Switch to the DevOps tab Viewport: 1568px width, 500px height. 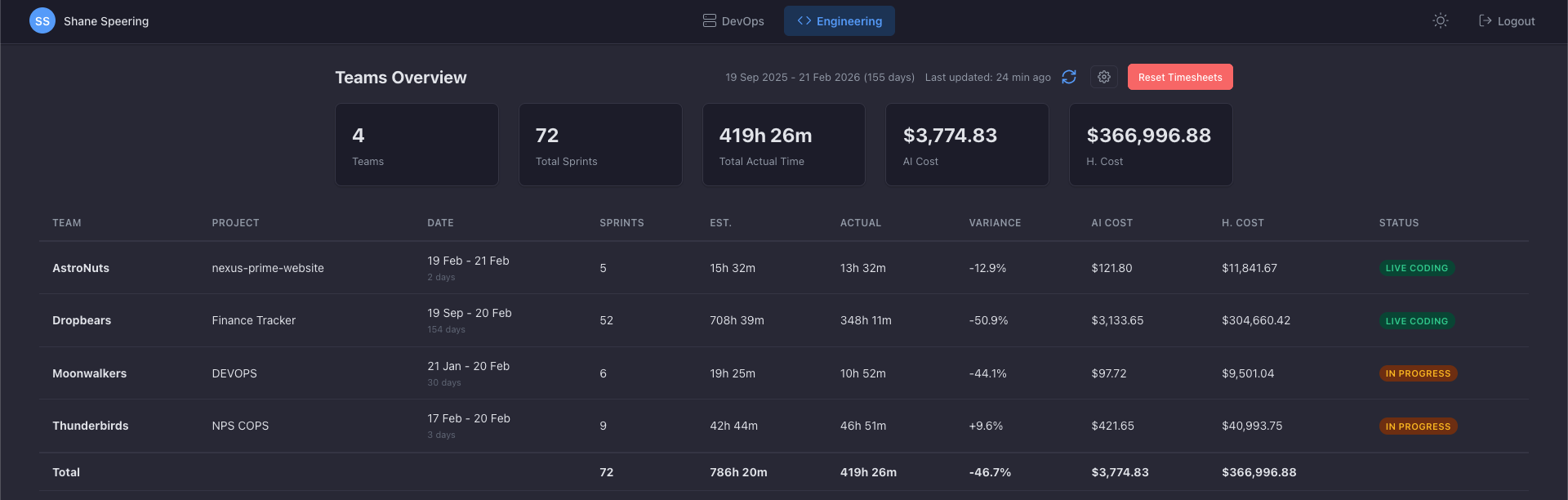pyautogui.click(x=733, y=21)
